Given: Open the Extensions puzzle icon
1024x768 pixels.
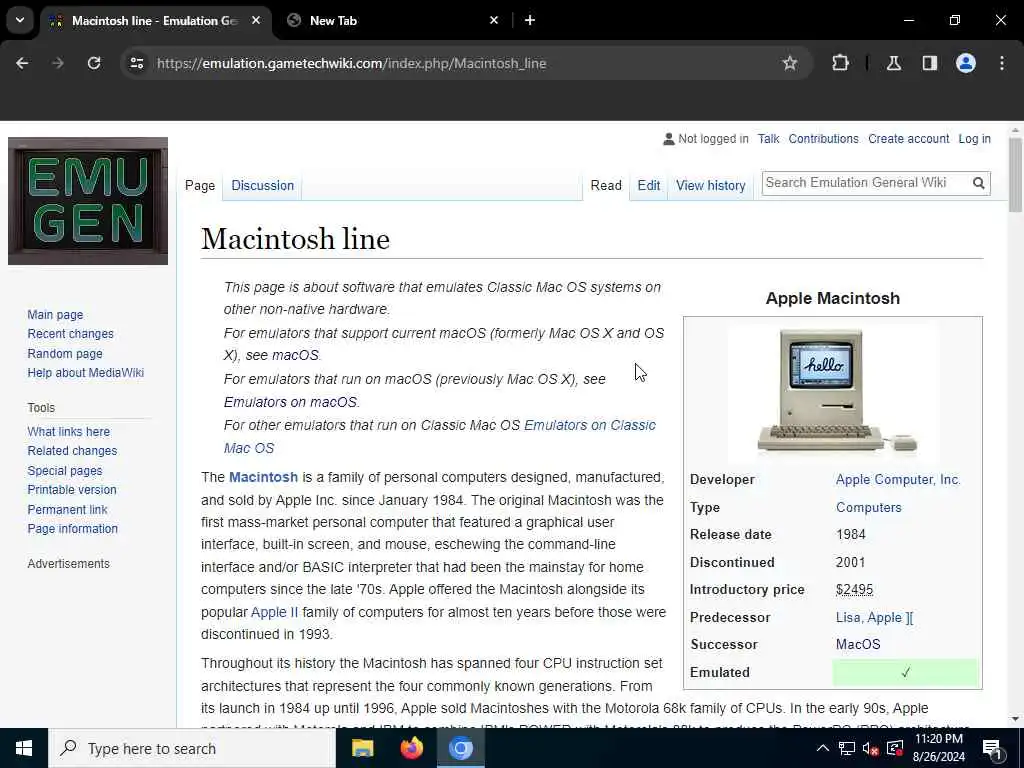Looking at the screenshot, I should click(x=840, y=63).
